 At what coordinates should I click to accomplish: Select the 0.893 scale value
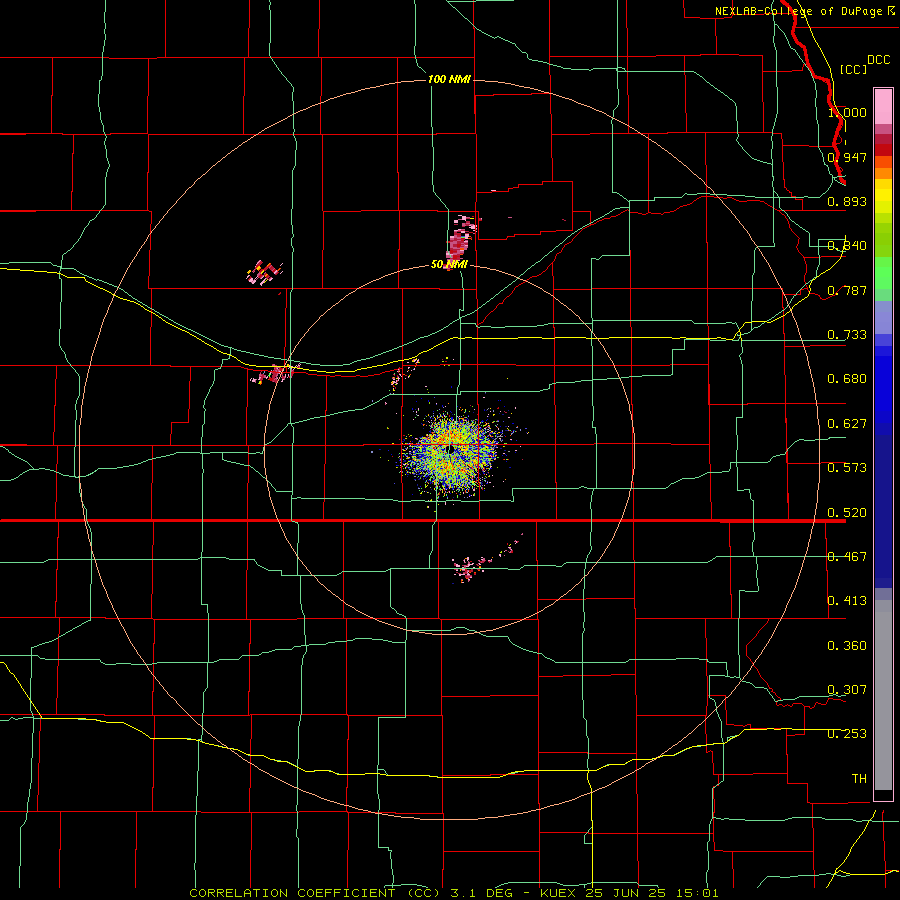[847, 201]
